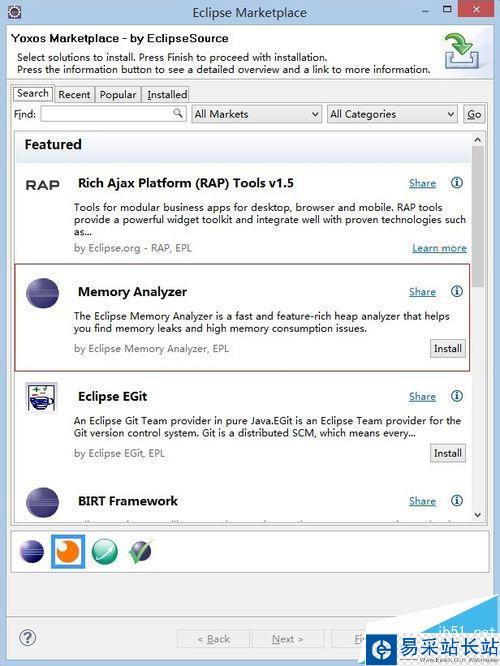Install Eclipse EGit
The width and height of the screenshot is (500, 666).
(448, 453)
